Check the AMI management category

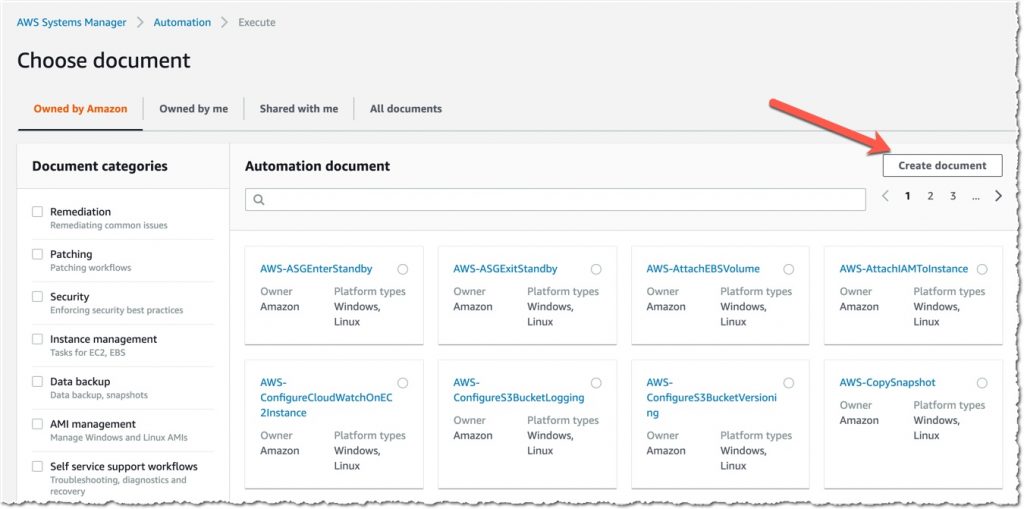pos(37,424)
